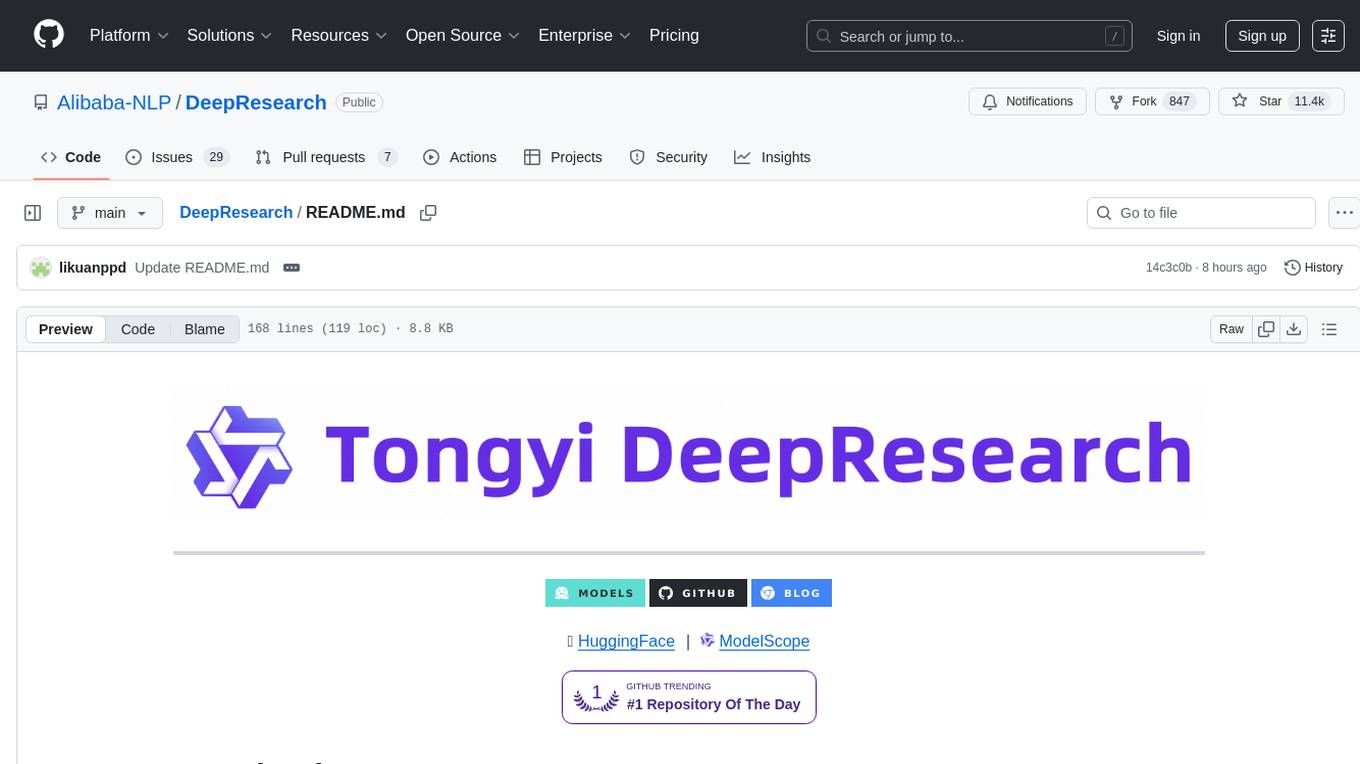This screenshot has width=1360, height=764.
Task: Switch to the Projects tab
Action: [x=563, y=157]
